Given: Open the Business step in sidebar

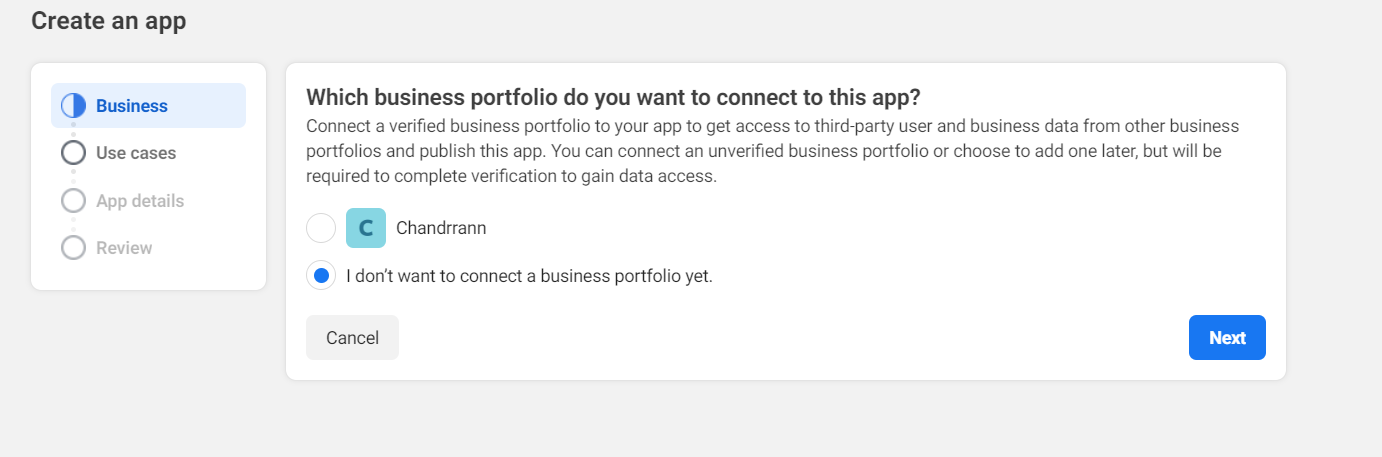Looking at the screenshot, I should click(x=132, y=106).
